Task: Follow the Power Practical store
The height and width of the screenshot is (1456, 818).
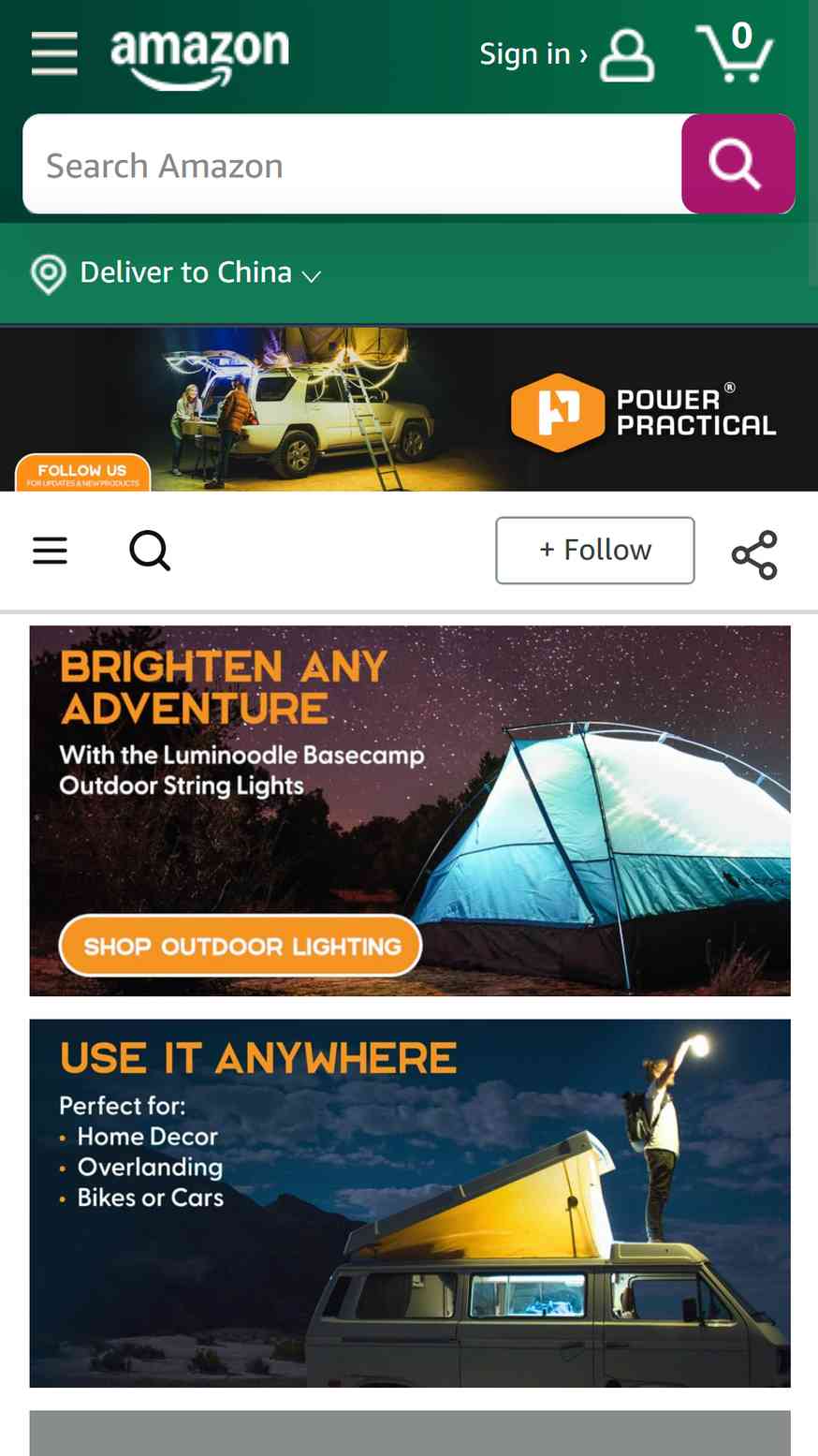Action: tap(595, 551)
